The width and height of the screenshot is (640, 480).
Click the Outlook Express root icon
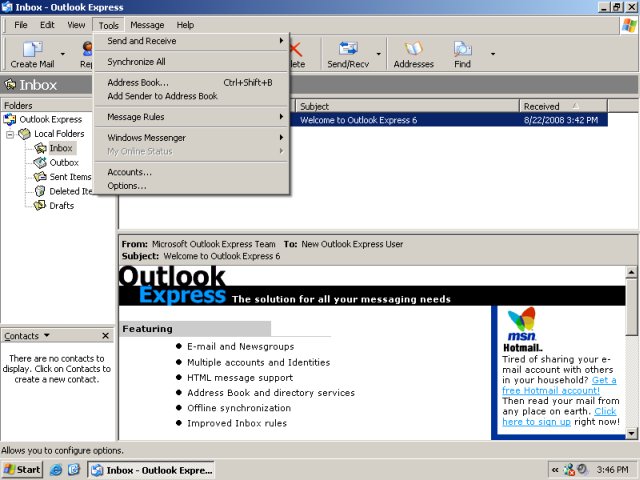click(x=10, y=119)
